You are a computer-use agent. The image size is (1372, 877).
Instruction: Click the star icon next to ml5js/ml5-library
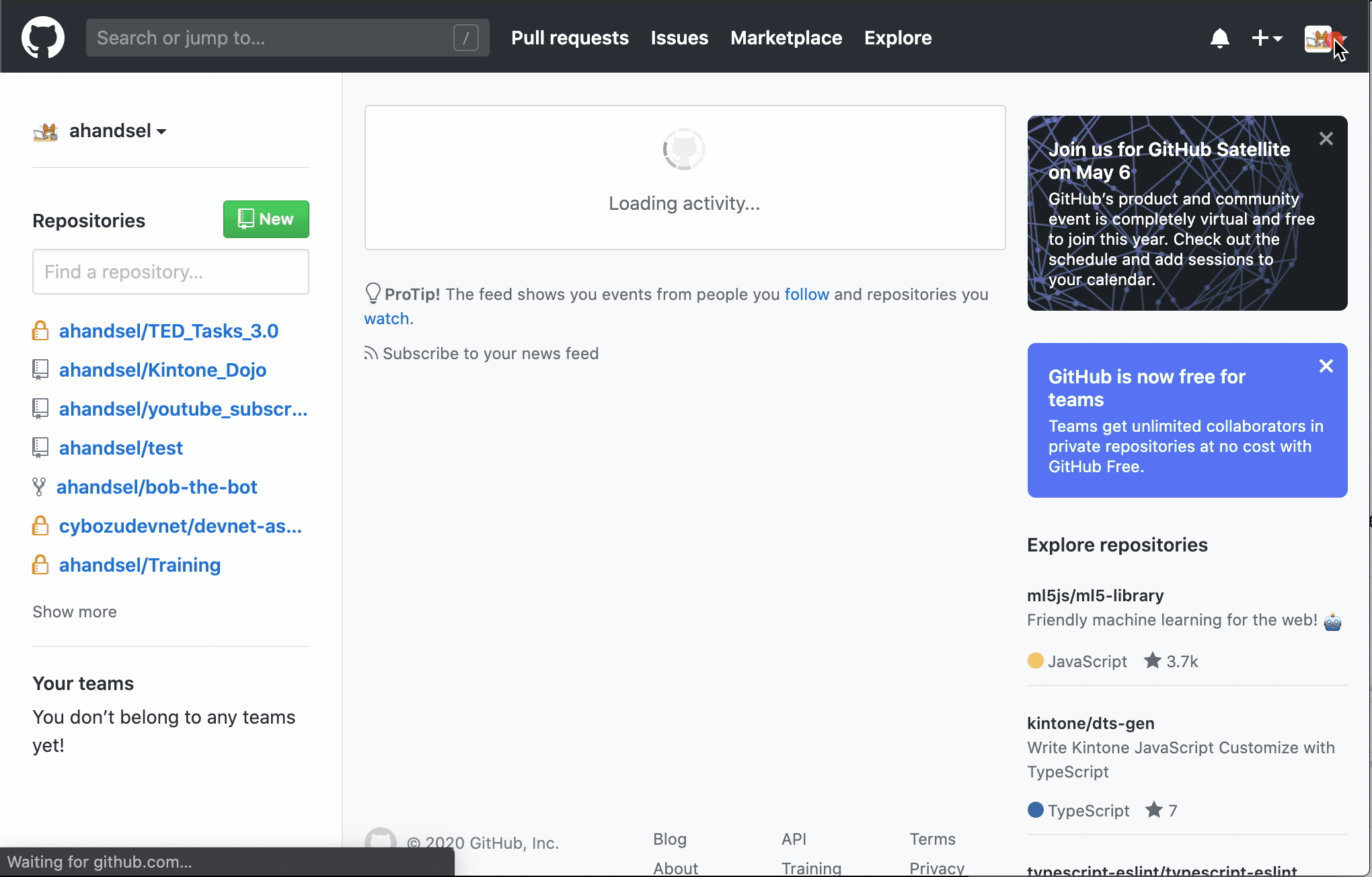coord(1152,660)
